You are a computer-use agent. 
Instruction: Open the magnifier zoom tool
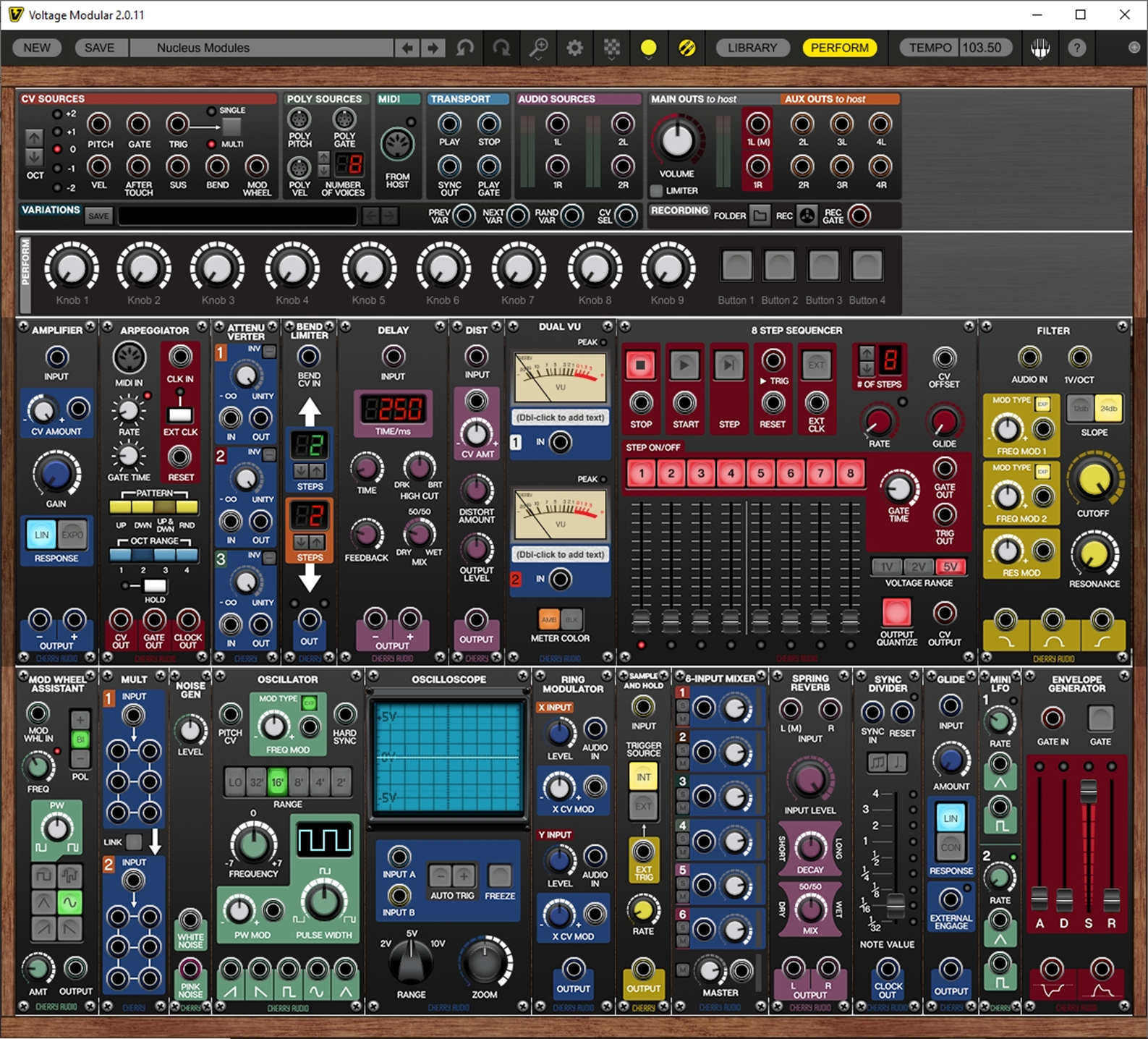(538, 48)
